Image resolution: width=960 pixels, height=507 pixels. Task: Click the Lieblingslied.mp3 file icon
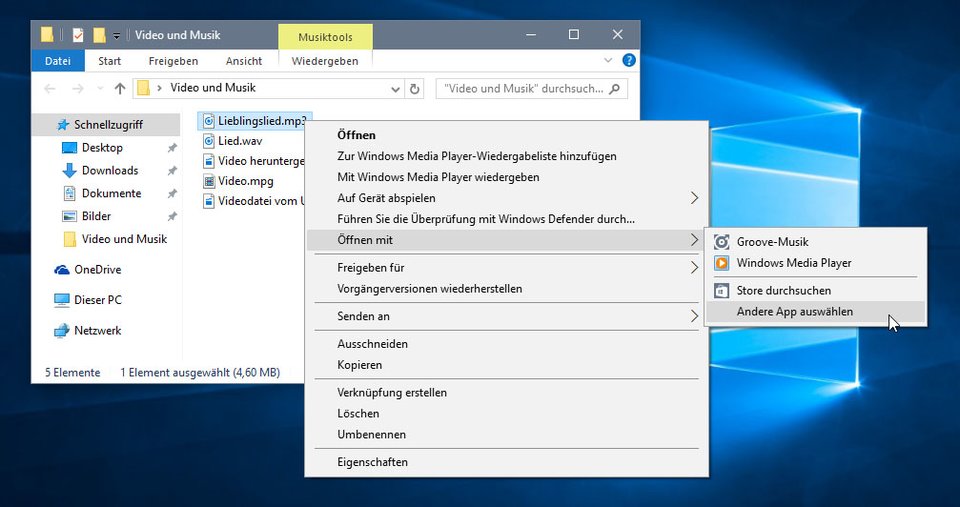click(x=209, y=121)
